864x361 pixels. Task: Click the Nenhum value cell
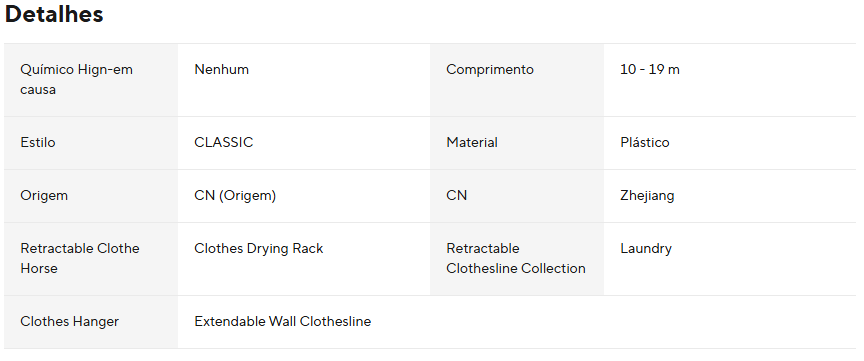click(x=304, y=80)
